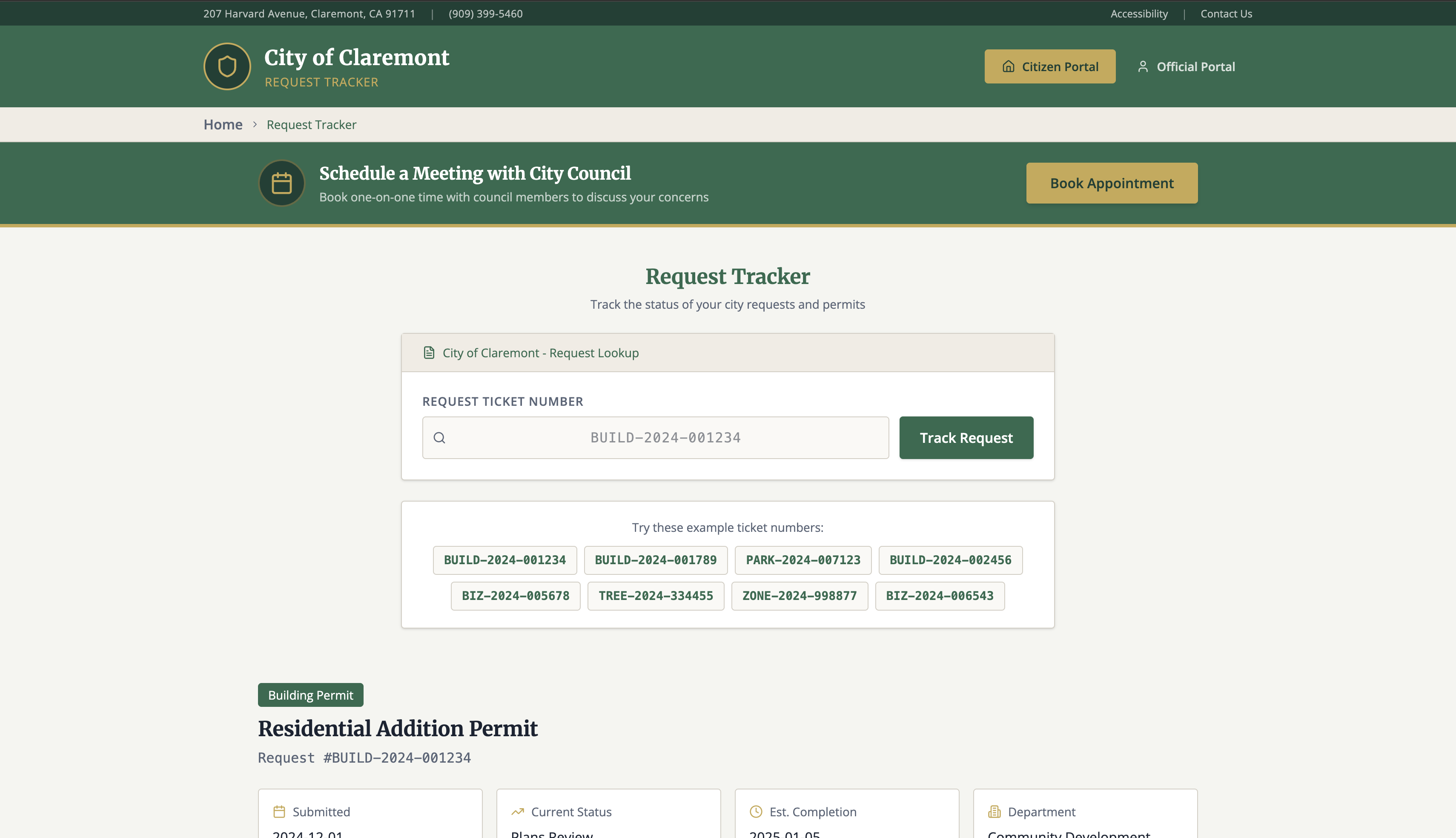Click inside the request ticket number field
Image resolution: width=1456 pixels, height=838 pixels.
(656, 437)
